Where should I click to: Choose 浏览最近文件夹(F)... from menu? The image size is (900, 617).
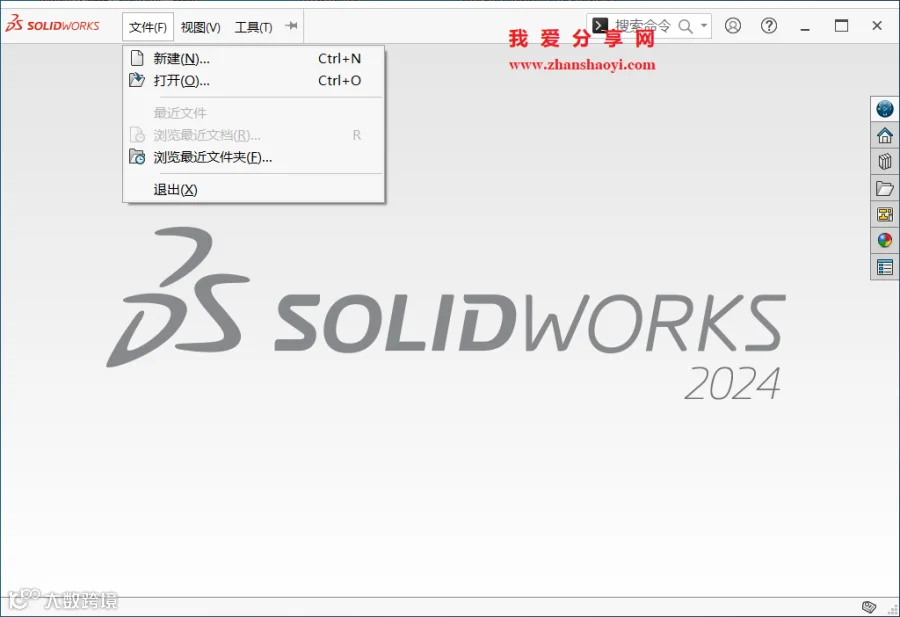(x=253, y=157)
